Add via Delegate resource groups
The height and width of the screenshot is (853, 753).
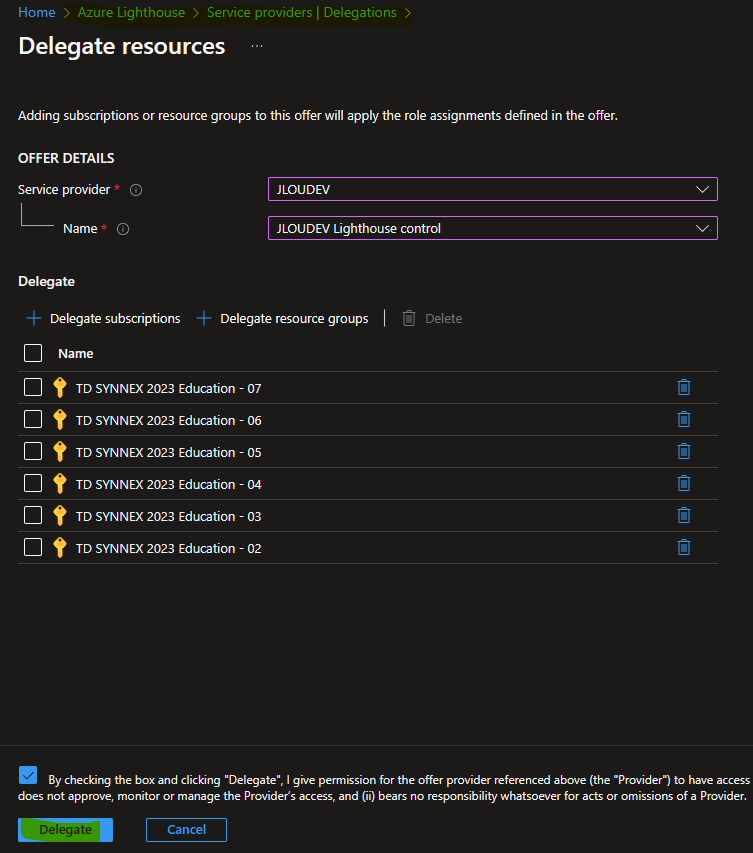click(282, 318)
